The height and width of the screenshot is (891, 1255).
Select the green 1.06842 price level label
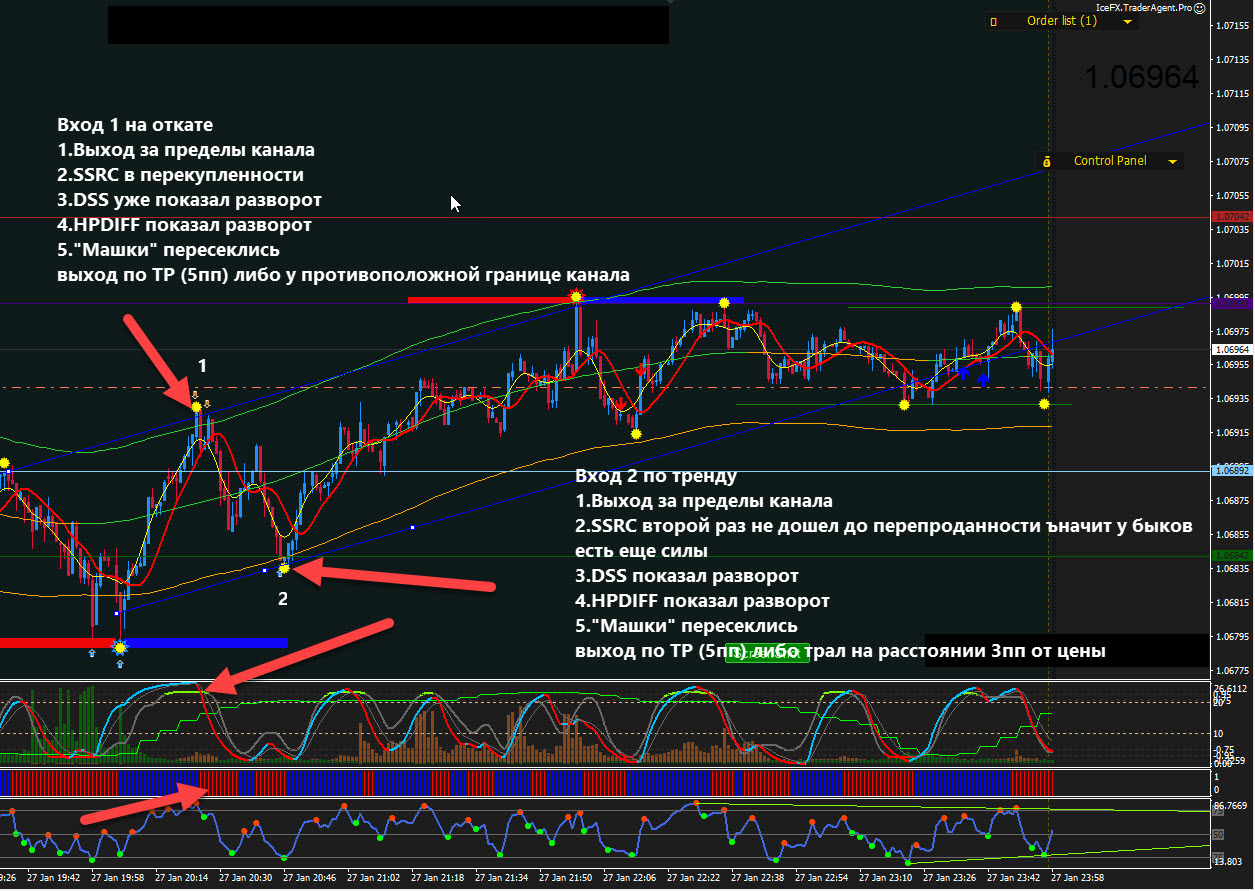(x=1230, y=555)
